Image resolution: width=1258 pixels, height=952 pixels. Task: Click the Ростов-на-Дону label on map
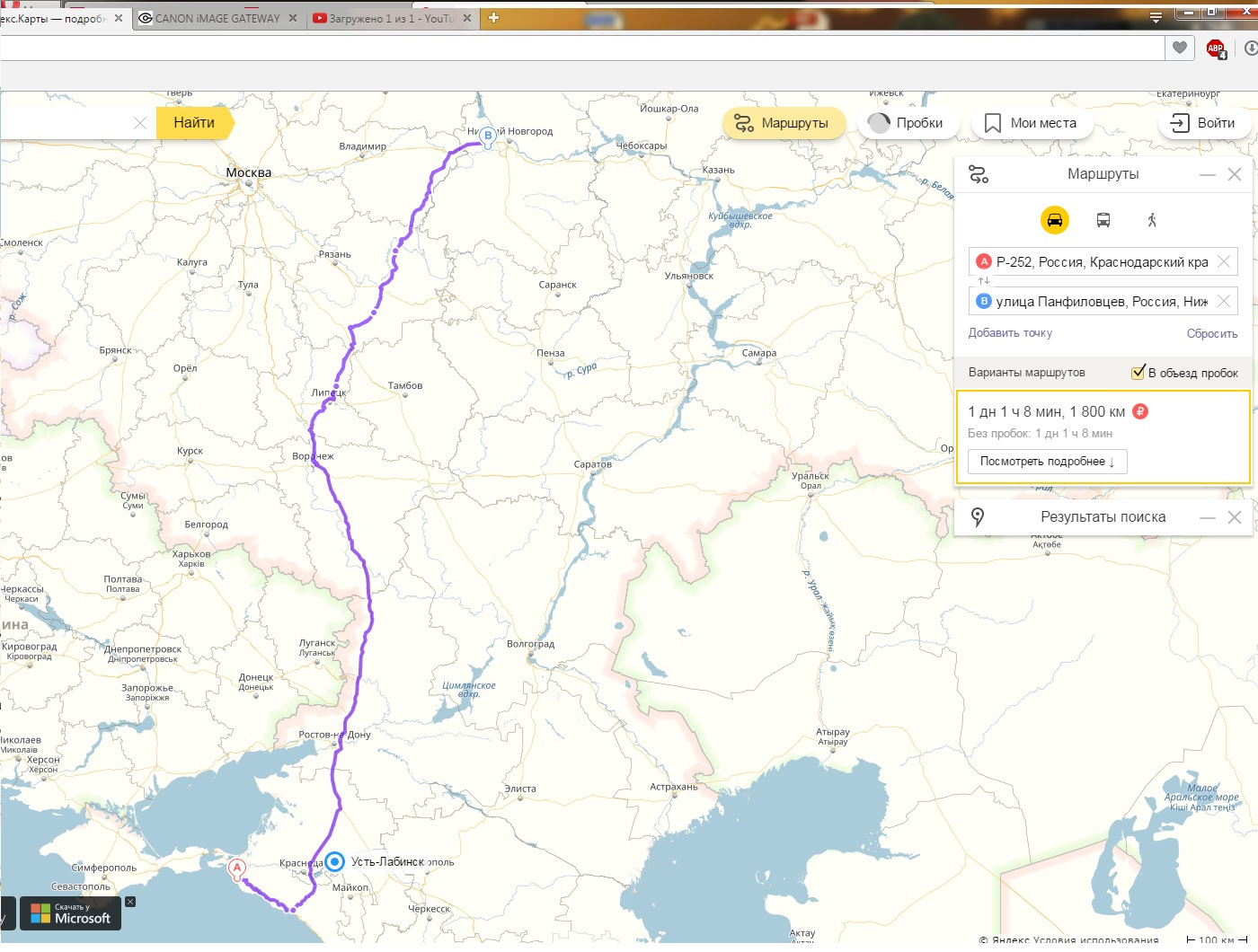point(335,735)
